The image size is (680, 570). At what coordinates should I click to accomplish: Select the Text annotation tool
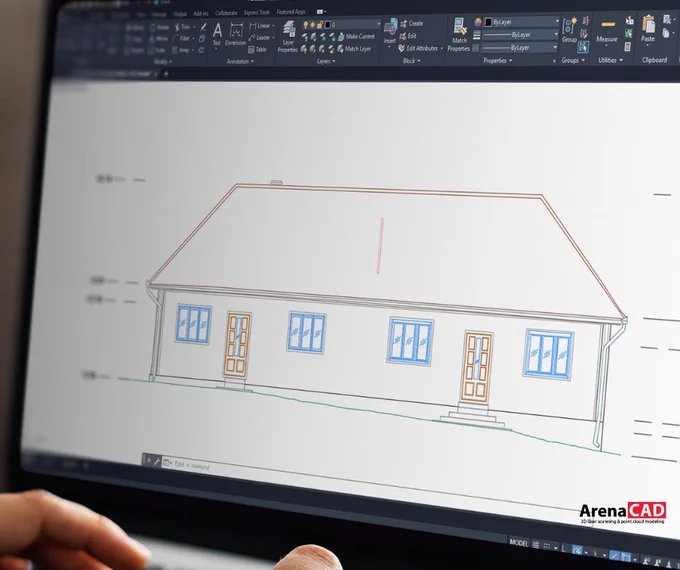click(217, 33)
